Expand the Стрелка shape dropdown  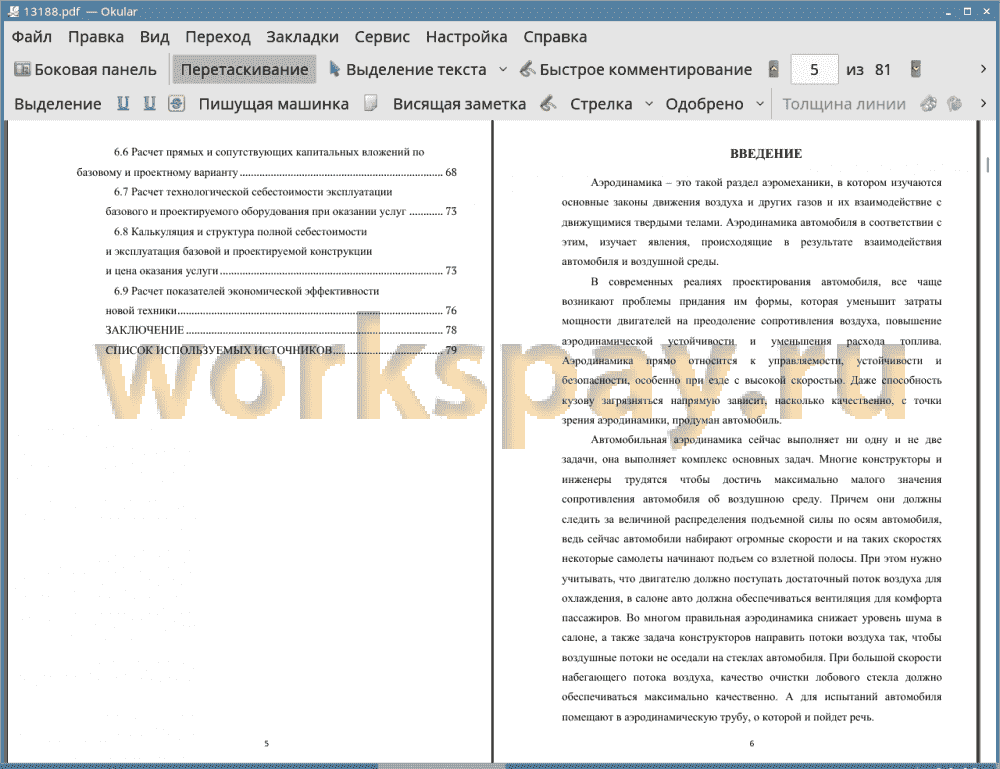point(649,103)
